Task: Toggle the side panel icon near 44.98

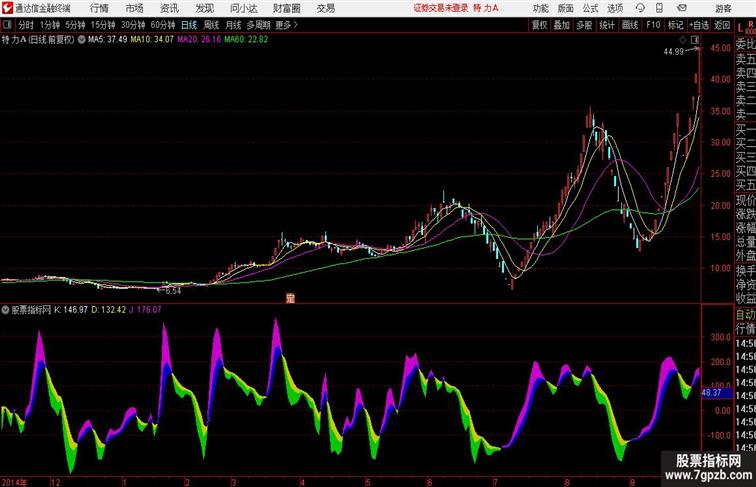Action: (x=695, y=40)
